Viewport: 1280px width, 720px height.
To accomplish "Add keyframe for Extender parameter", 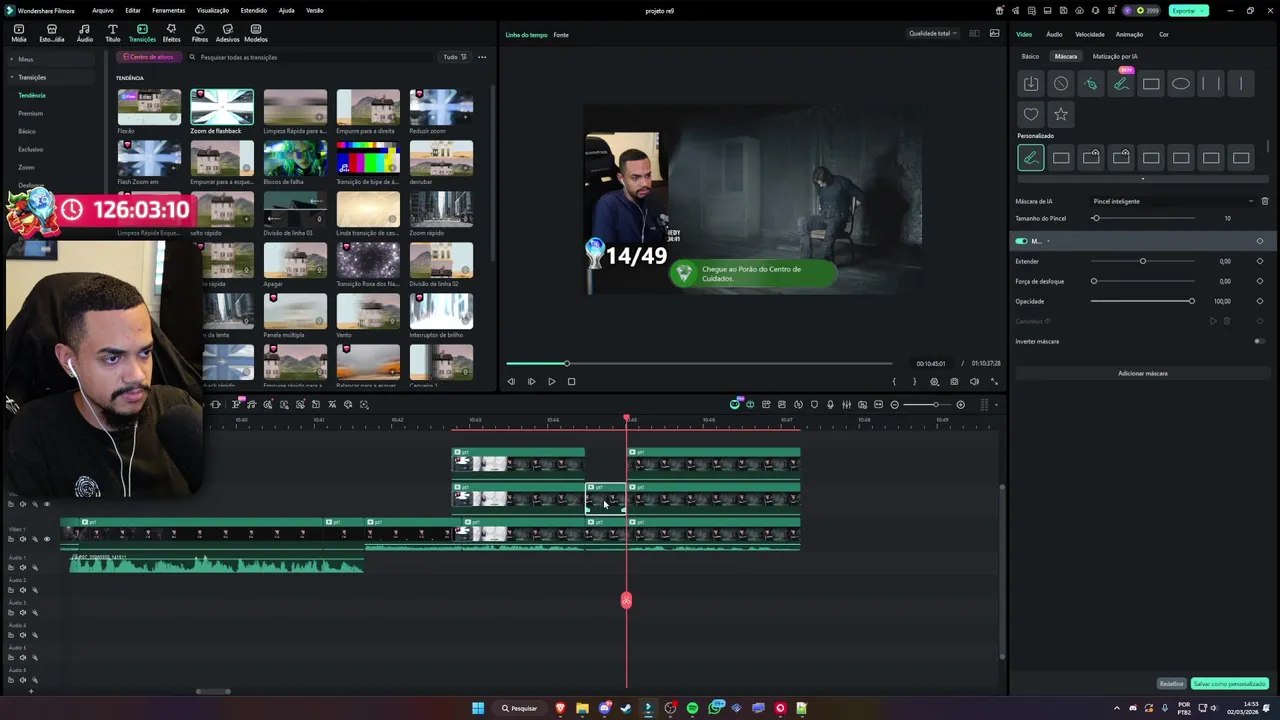I will tap(1259, 261).
